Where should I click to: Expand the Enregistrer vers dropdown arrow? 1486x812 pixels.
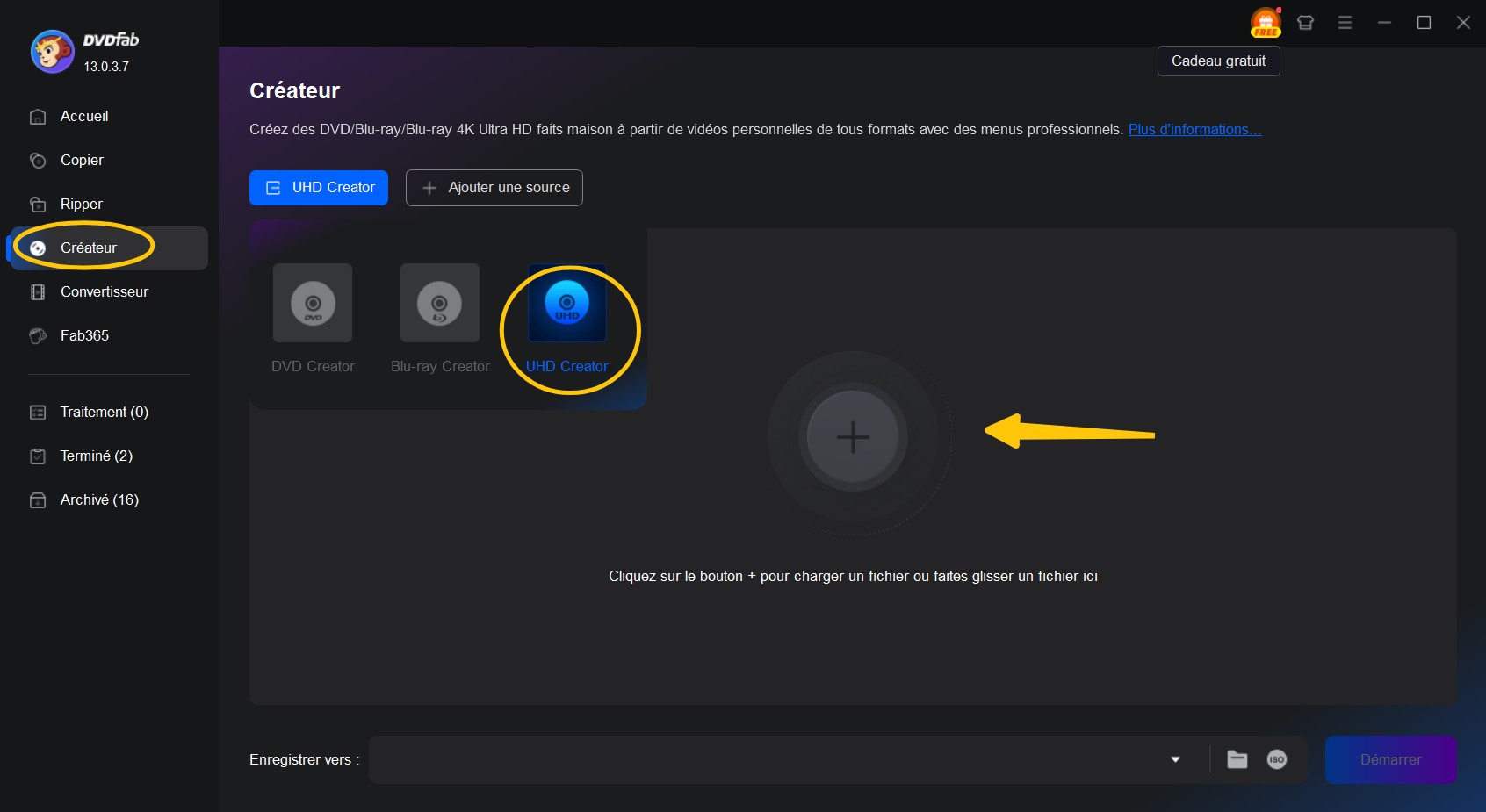(1175, 759)
